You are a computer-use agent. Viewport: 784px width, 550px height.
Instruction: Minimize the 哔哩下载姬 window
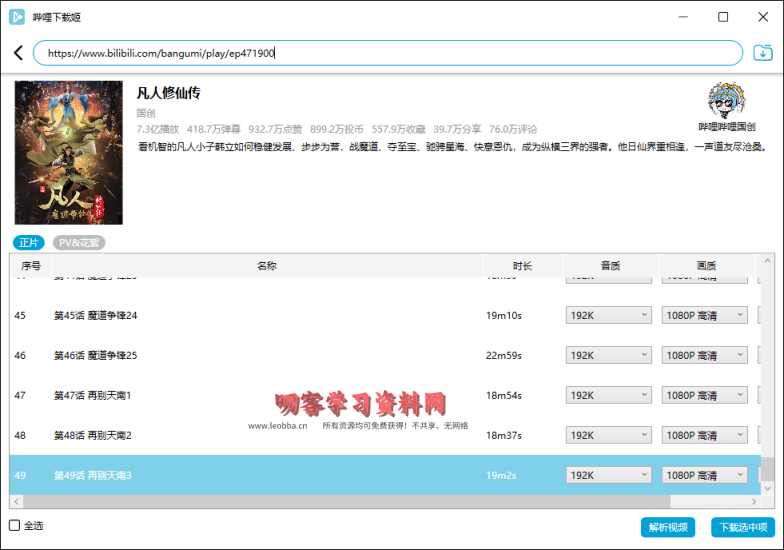click(x=683, y=17)
